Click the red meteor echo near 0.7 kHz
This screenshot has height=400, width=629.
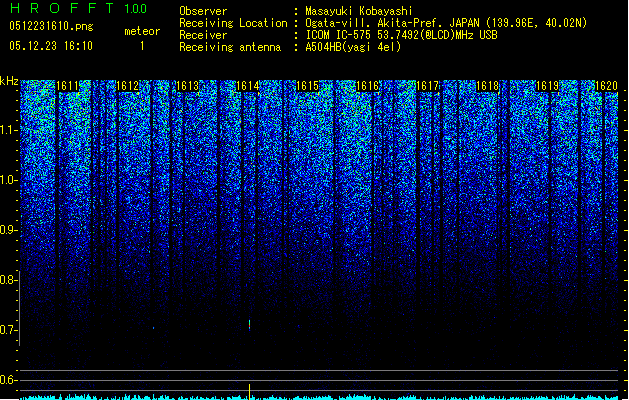coord(250,325)
